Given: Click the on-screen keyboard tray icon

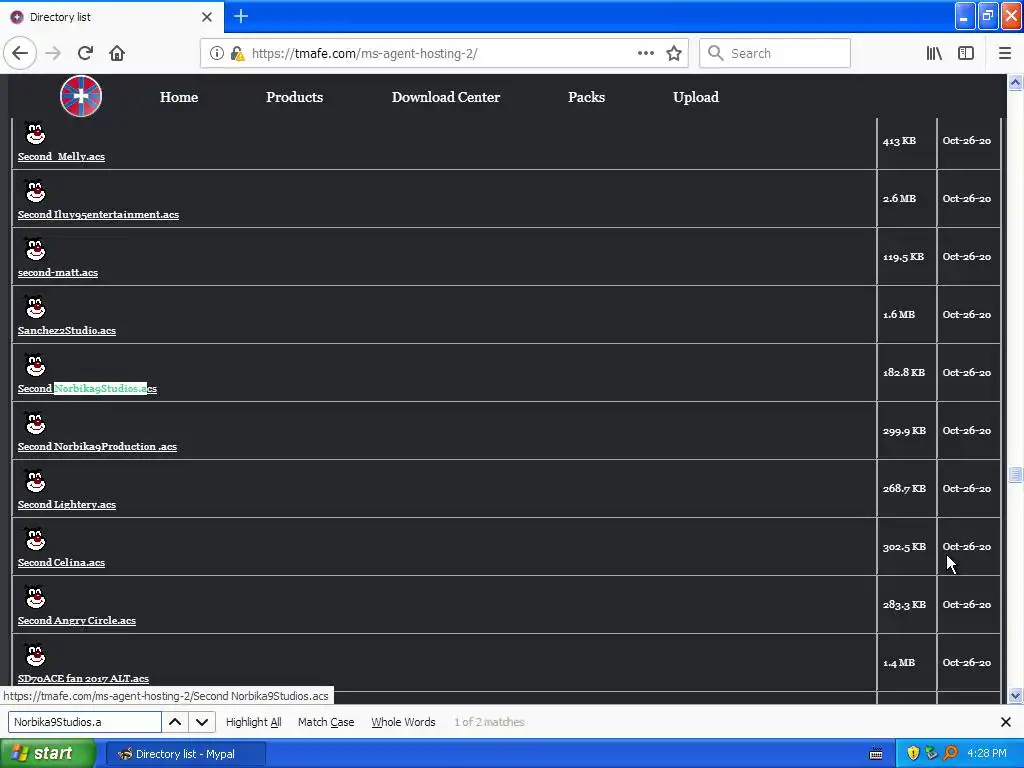Looking at the screenshot, I should pos(876,754).
